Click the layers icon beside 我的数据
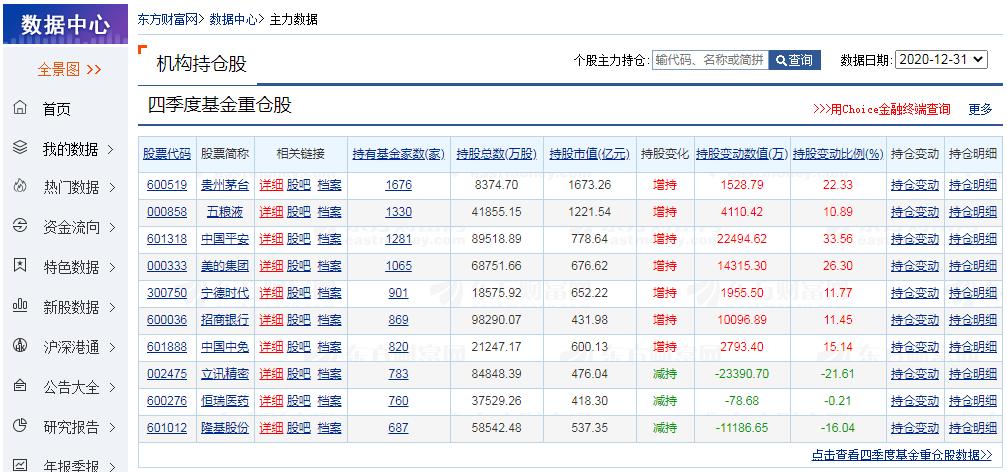This screenshot has height=472, width=1007. (20, 147)
